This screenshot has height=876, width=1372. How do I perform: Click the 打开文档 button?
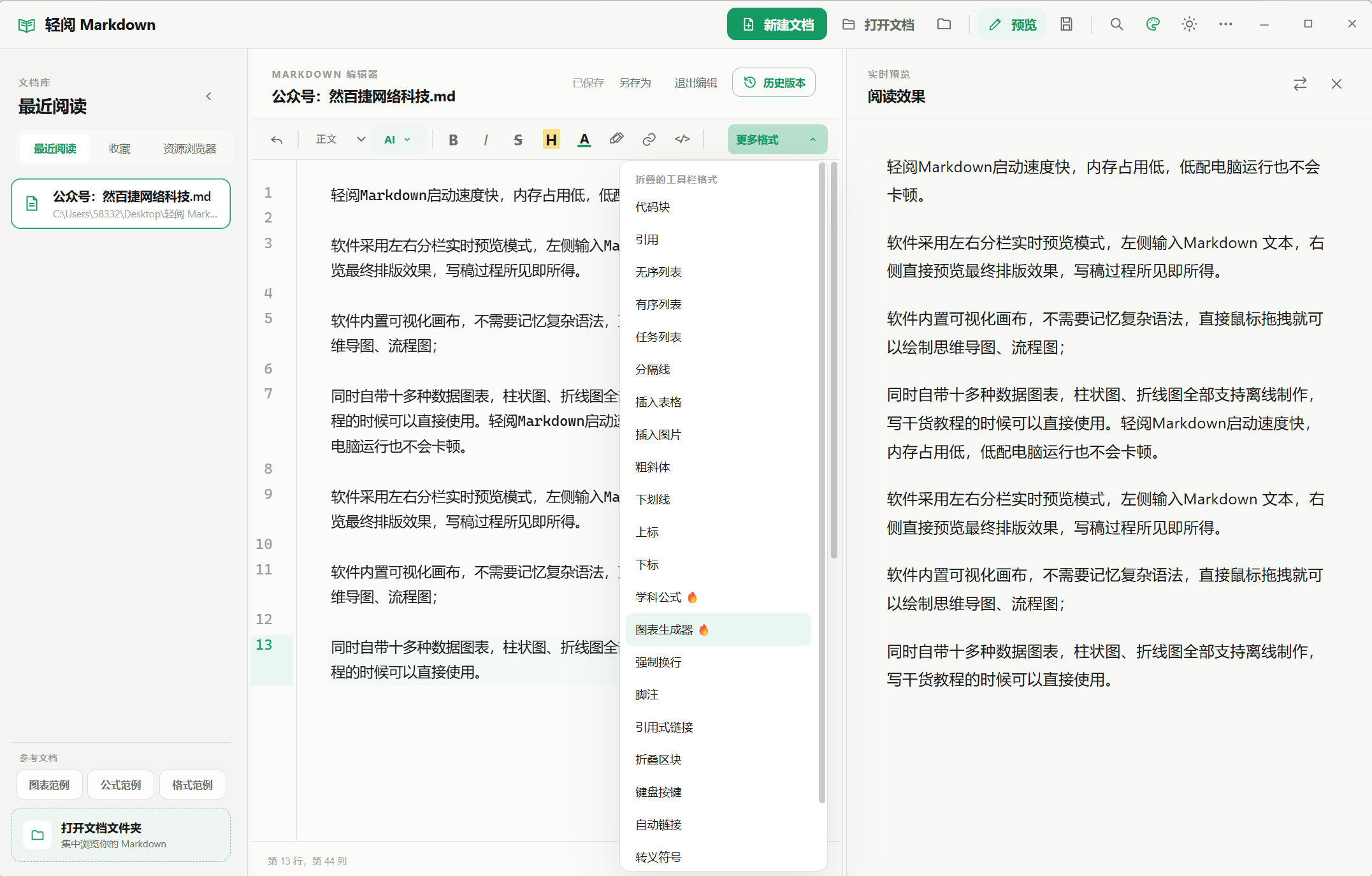pyautogui.click(x=878, y=24)
